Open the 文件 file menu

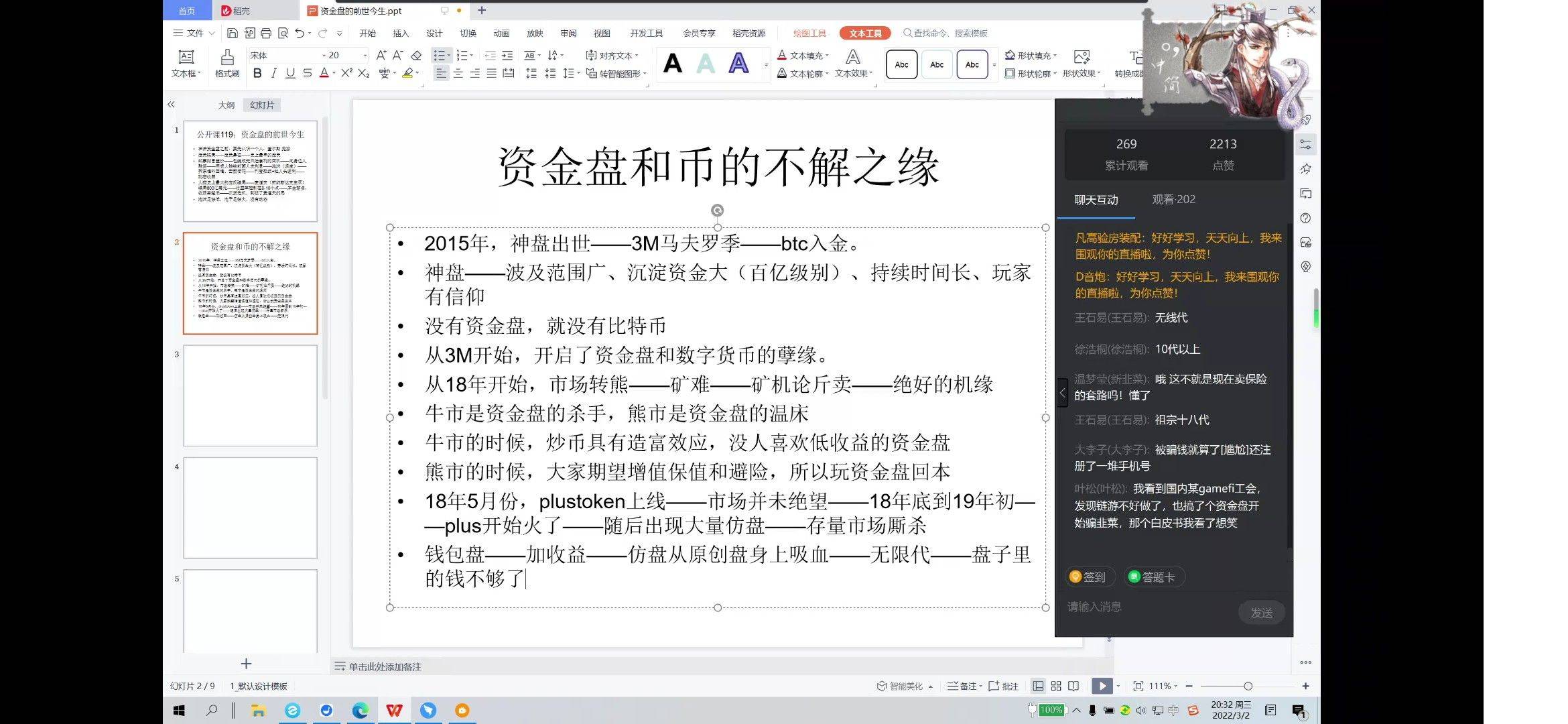194,33
